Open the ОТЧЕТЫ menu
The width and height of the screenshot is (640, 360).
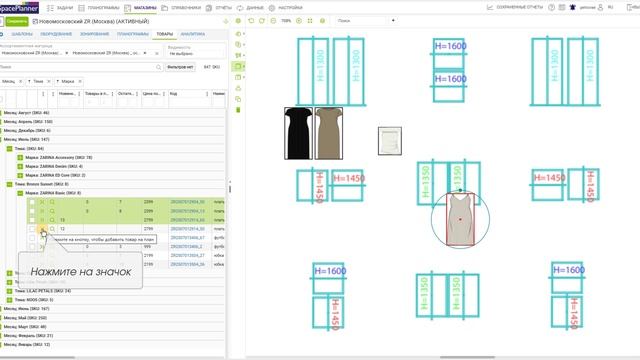point(219,8)
